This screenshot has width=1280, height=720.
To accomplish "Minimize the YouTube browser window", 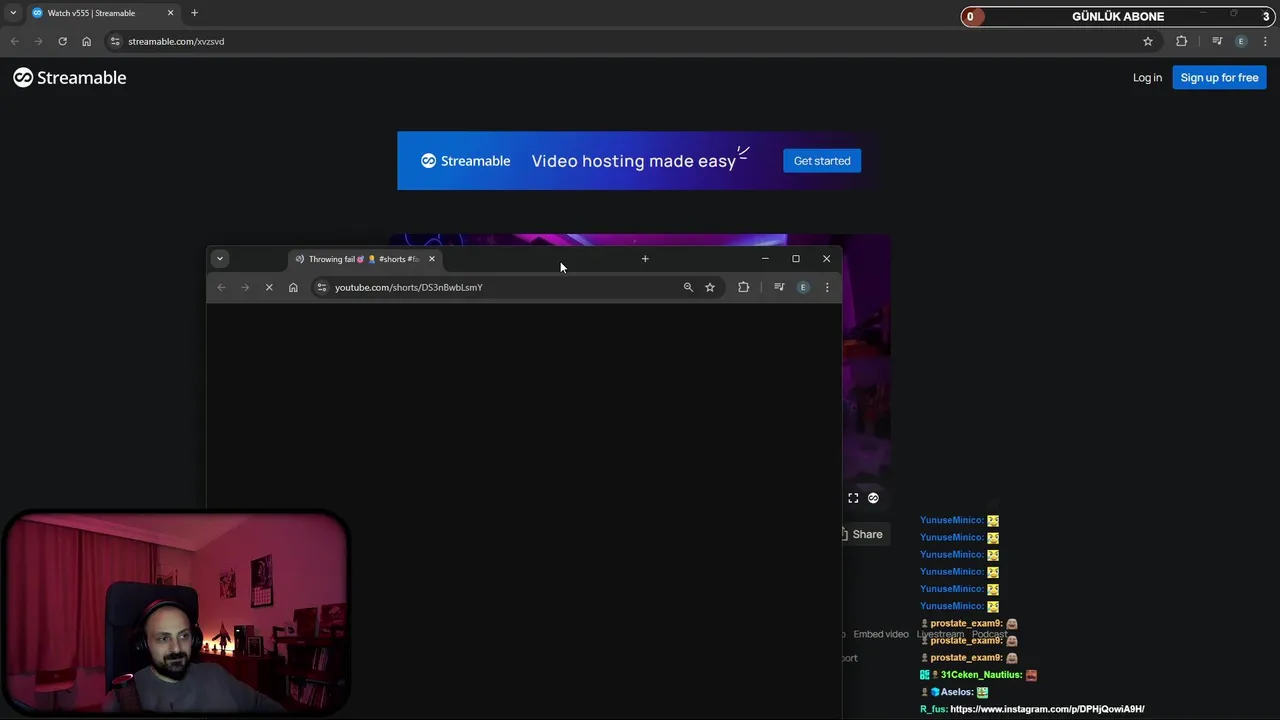I will click(765, 259).
